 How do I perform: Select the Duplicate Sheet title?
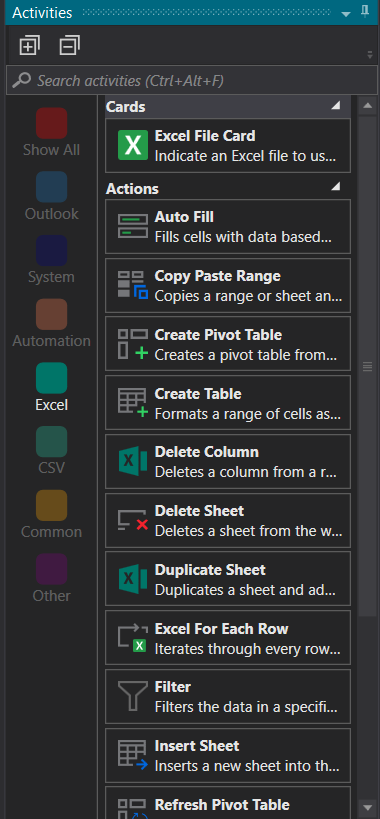pyautogui.click(x=210, y=569)
